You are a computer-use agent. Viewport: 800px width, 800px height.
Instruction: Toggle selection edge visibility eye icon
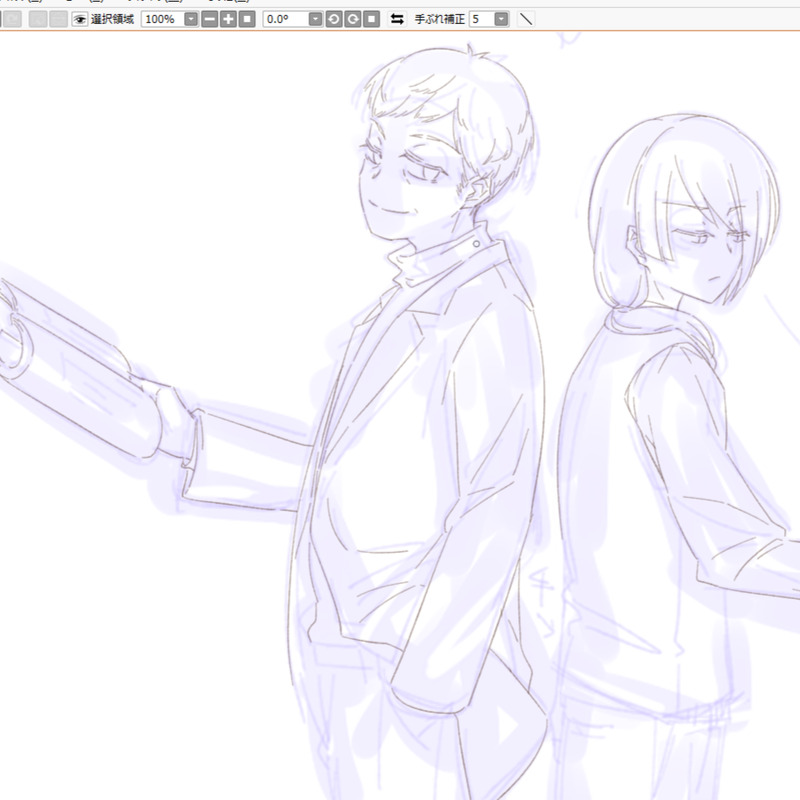pyautogui.click(x=80, y=19)
